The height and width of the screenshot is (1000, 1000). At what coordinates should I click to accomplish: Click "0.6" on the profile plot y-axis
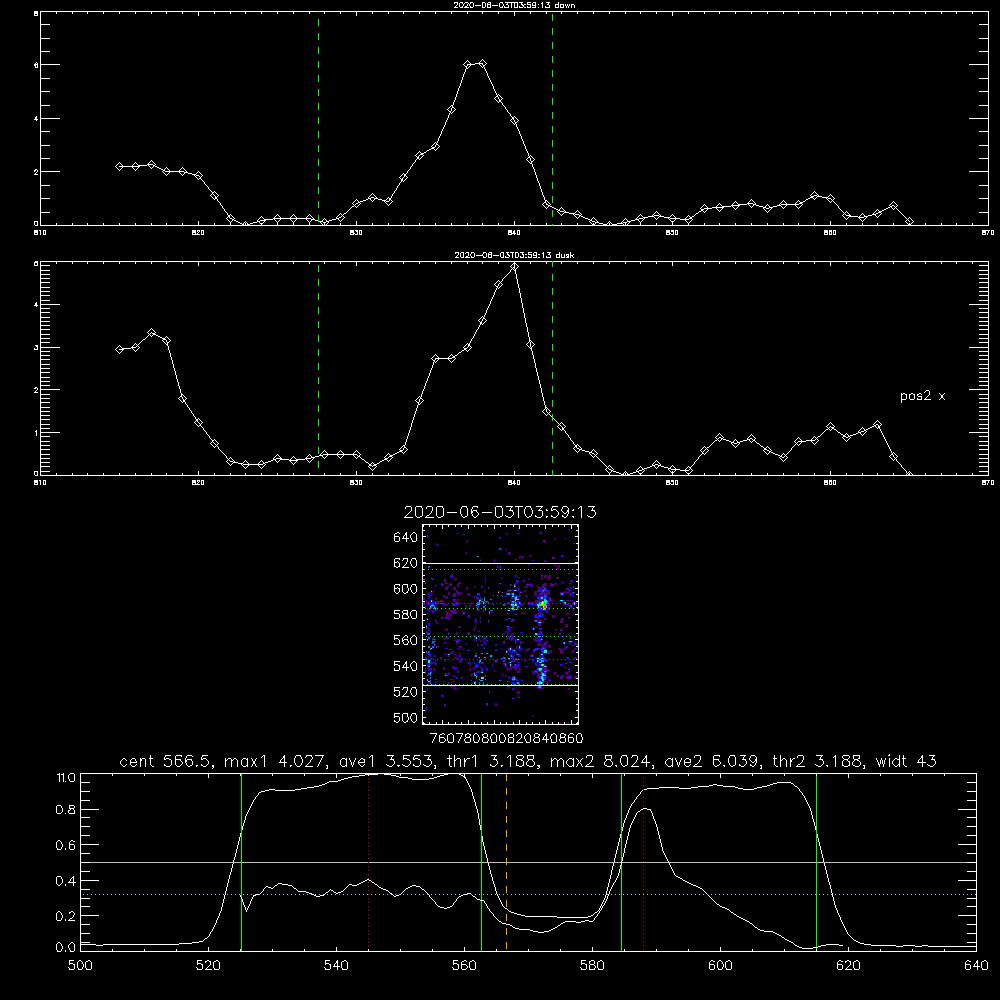click(66, 845)
